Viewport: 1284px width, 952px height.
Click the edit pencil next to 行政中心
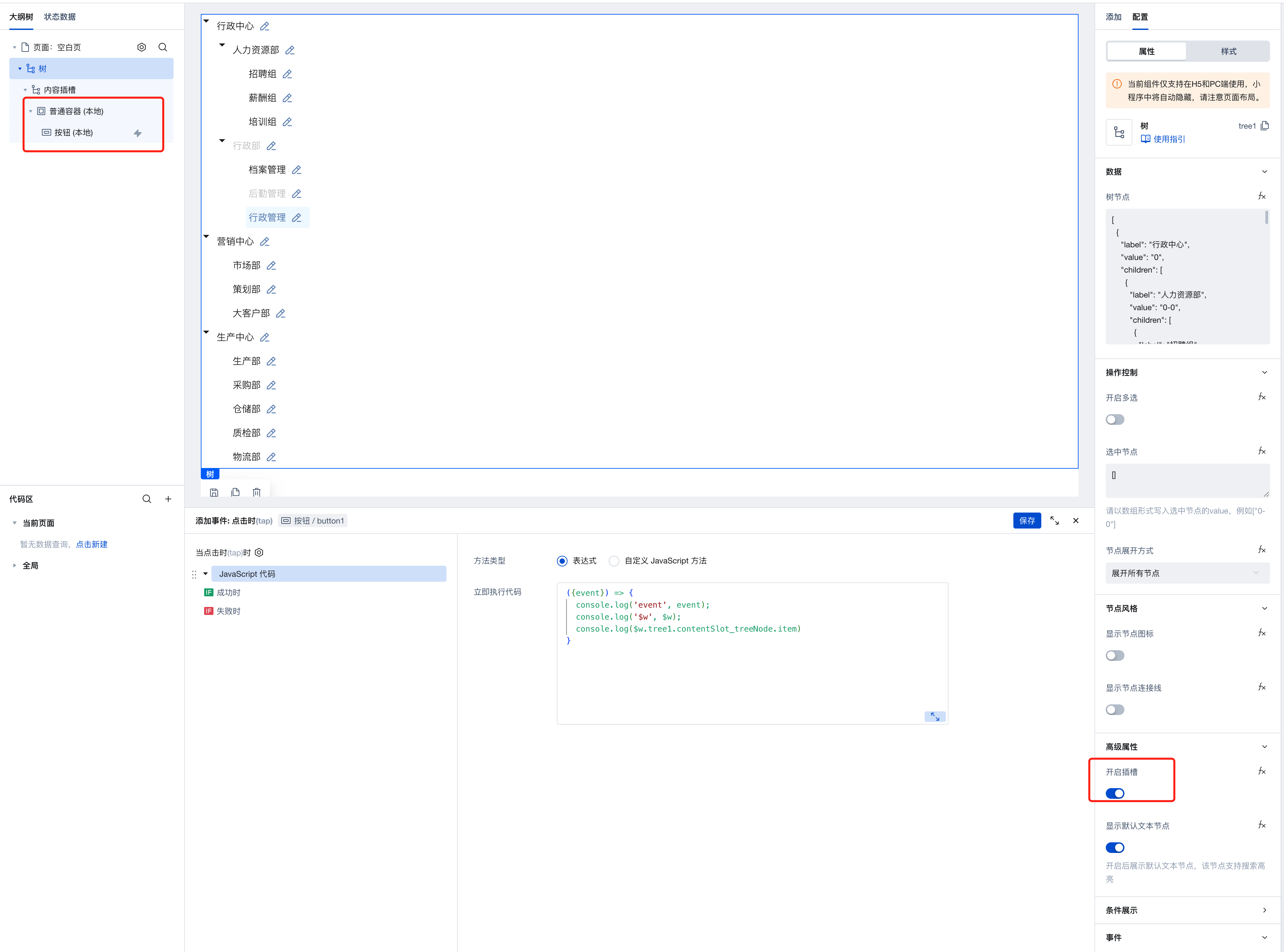click(265, 26)
